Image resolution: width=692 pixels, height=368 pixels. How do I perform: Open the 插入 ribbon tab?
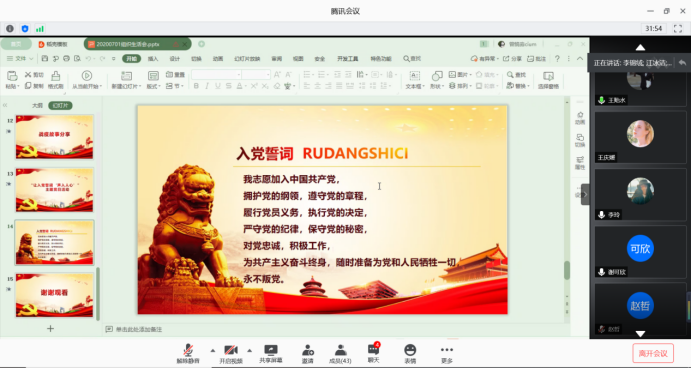pos(153,58)
